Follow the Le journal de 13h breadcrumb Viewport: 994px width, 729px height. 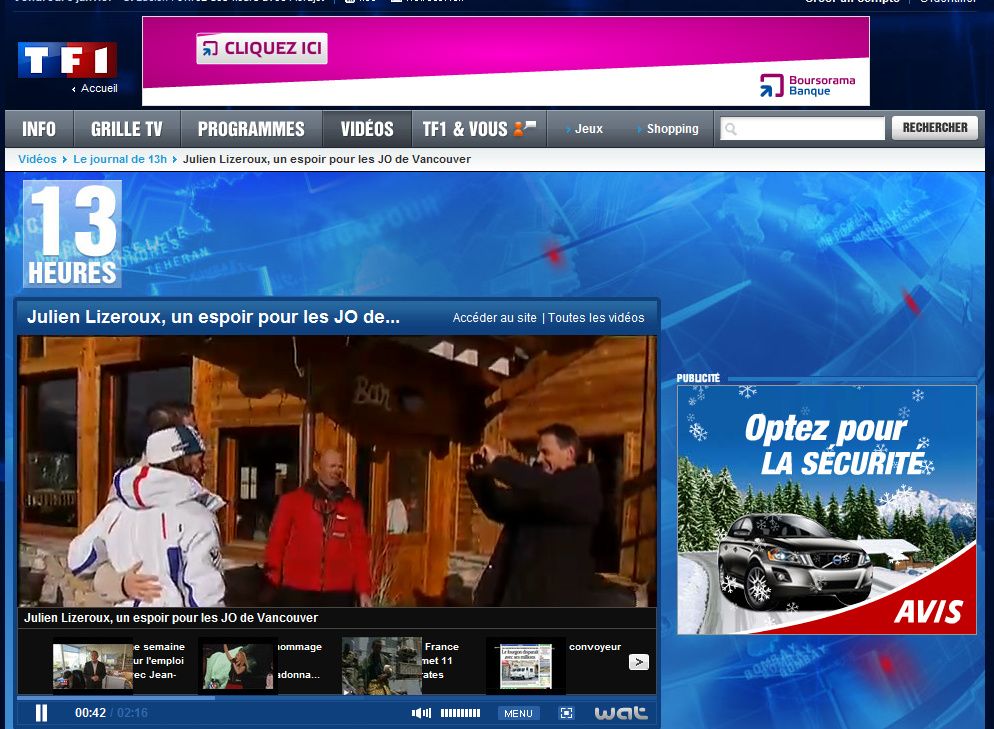(120, 159)
